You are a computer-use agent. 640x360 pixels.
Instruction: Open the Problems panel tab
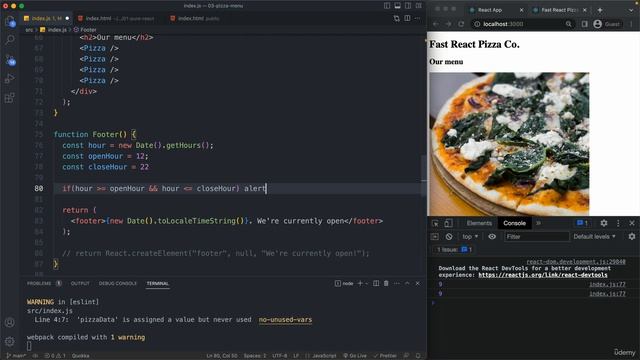pos(44,283)
